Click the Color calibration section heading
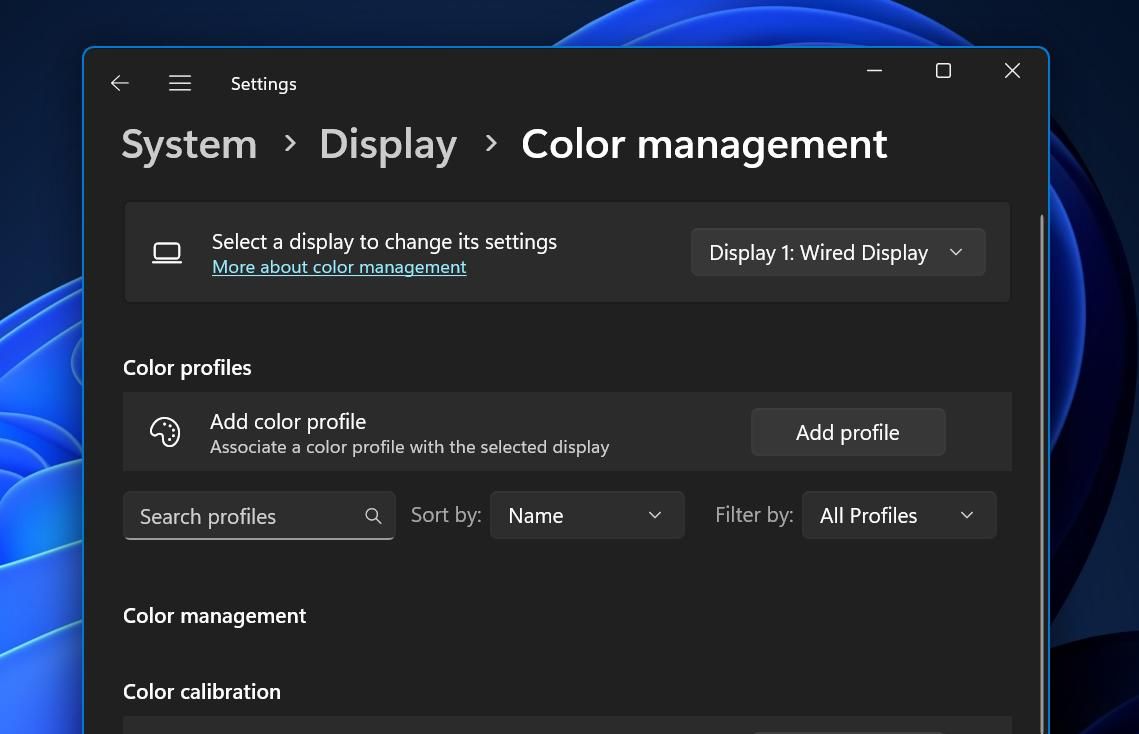This screenshot has width=1139, height=734. (201, 691)
